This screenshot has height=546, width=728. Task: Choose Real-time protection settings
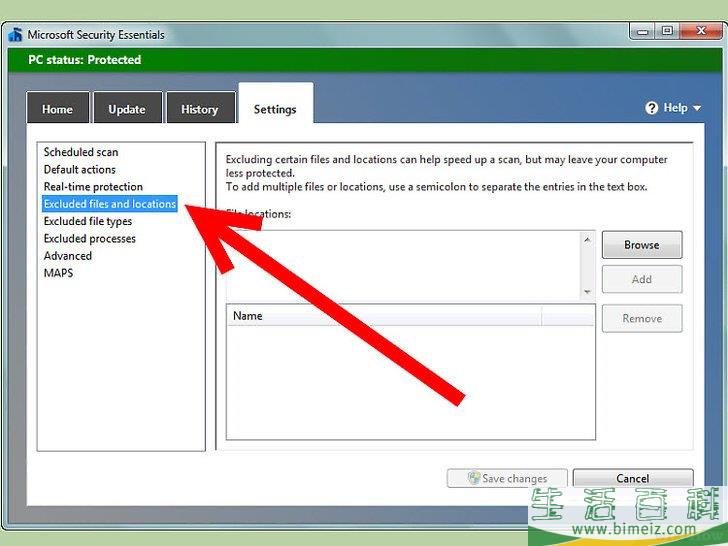[93, 187]
